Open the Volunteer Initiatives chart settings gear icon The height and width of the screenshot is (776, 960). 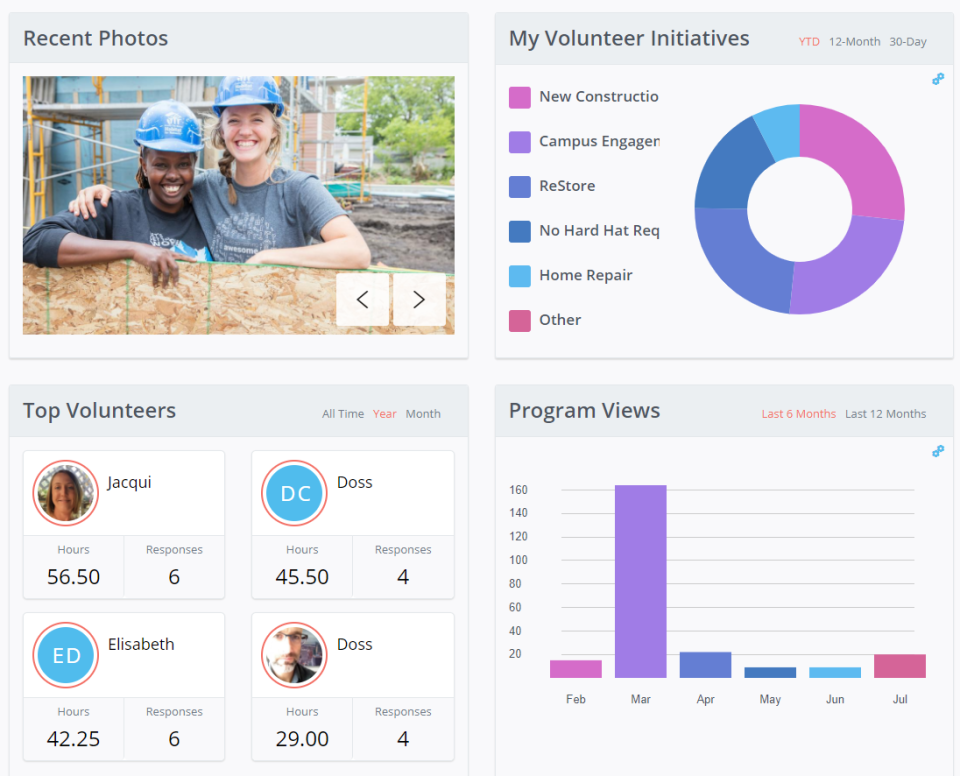click(x=937, y=79)
